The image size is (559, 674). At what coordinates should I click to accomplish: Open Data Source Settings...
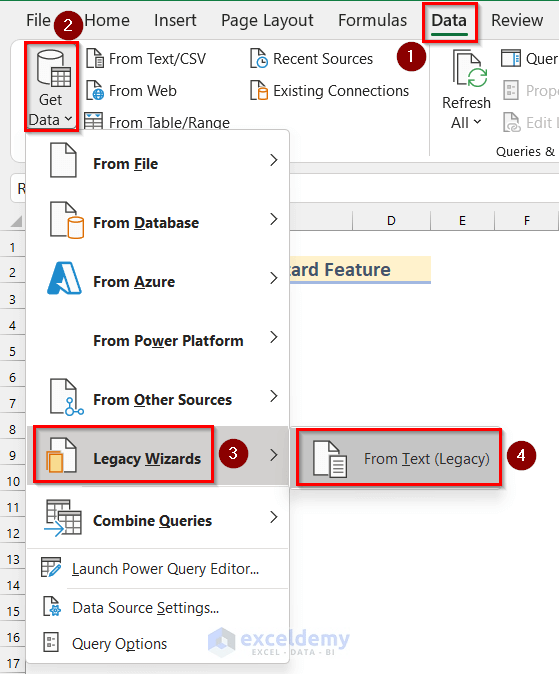pos(157,607)
